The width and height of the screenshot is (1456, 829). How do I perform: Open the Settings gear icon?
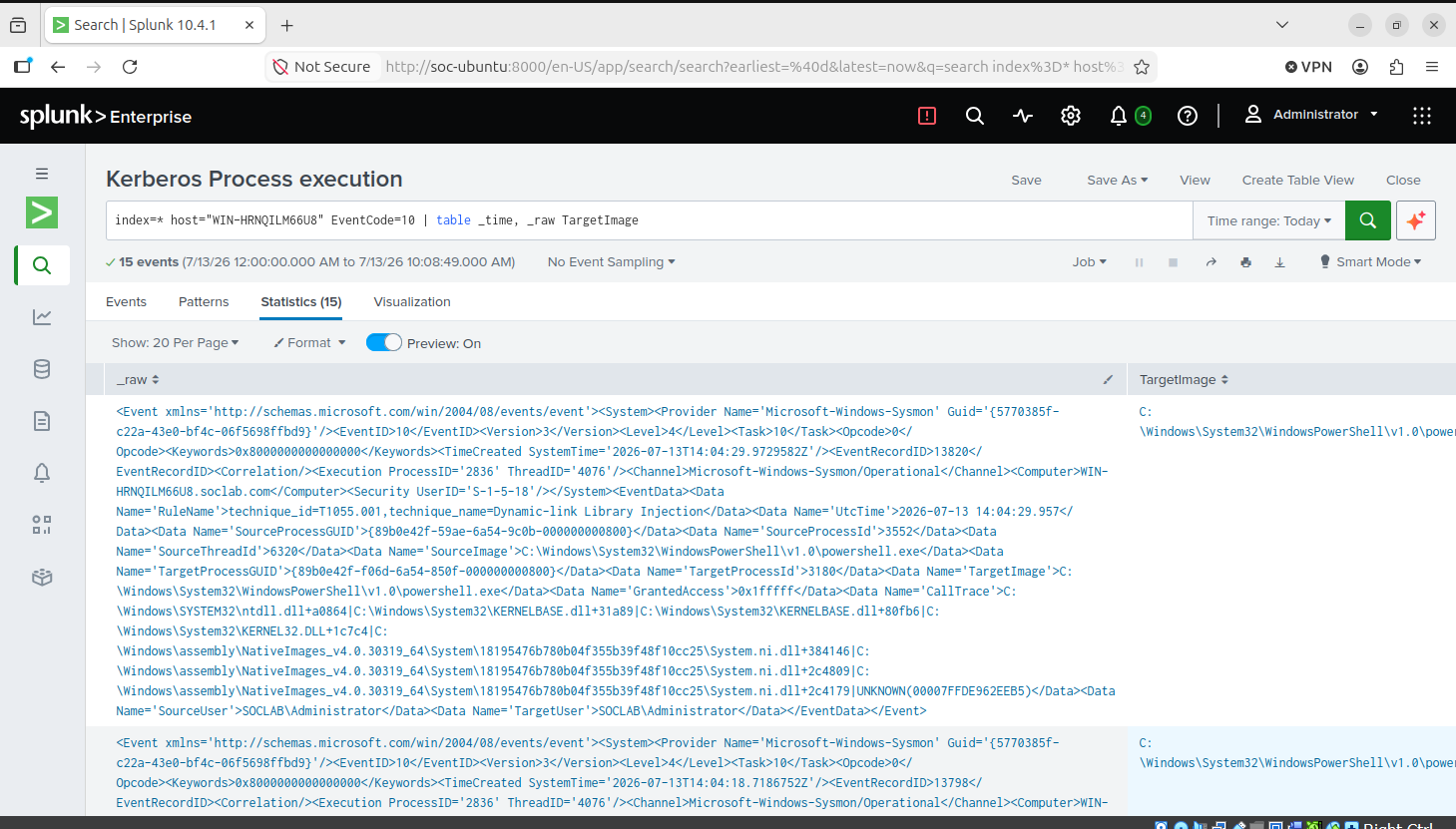coord(1071,116)
